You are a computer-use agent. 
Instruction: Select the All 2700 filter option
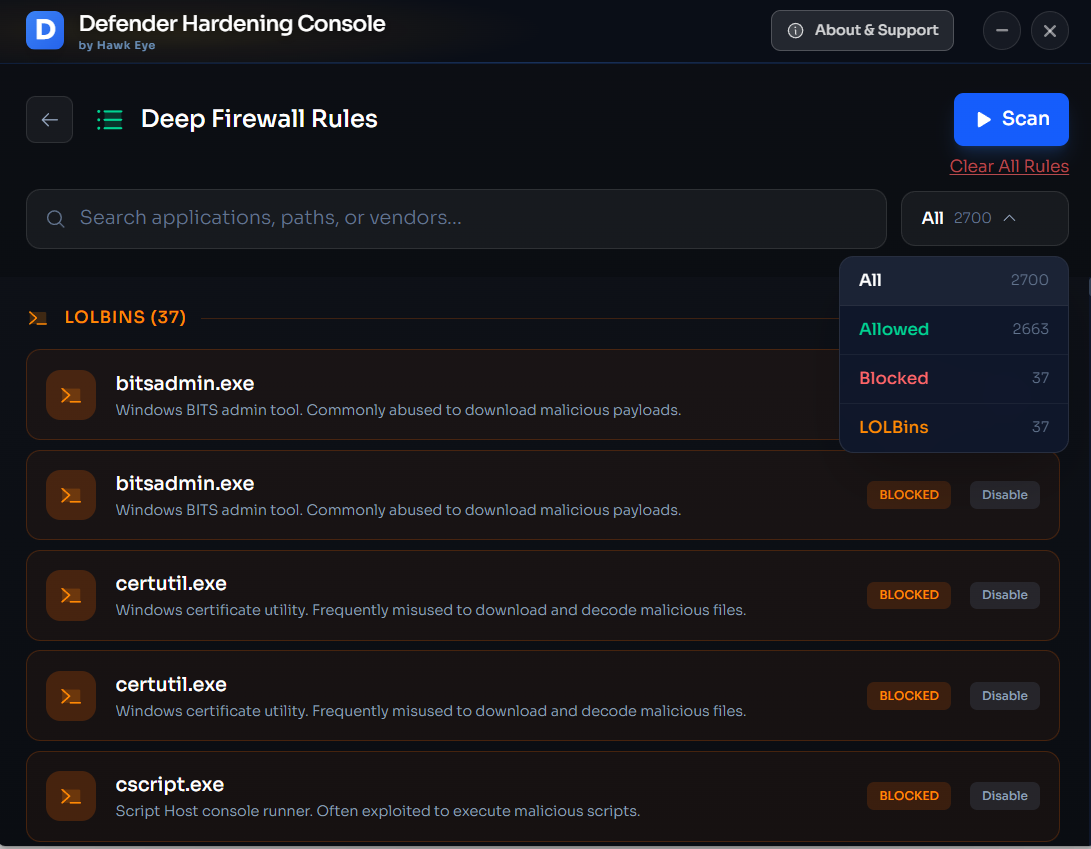click(953, 280)
